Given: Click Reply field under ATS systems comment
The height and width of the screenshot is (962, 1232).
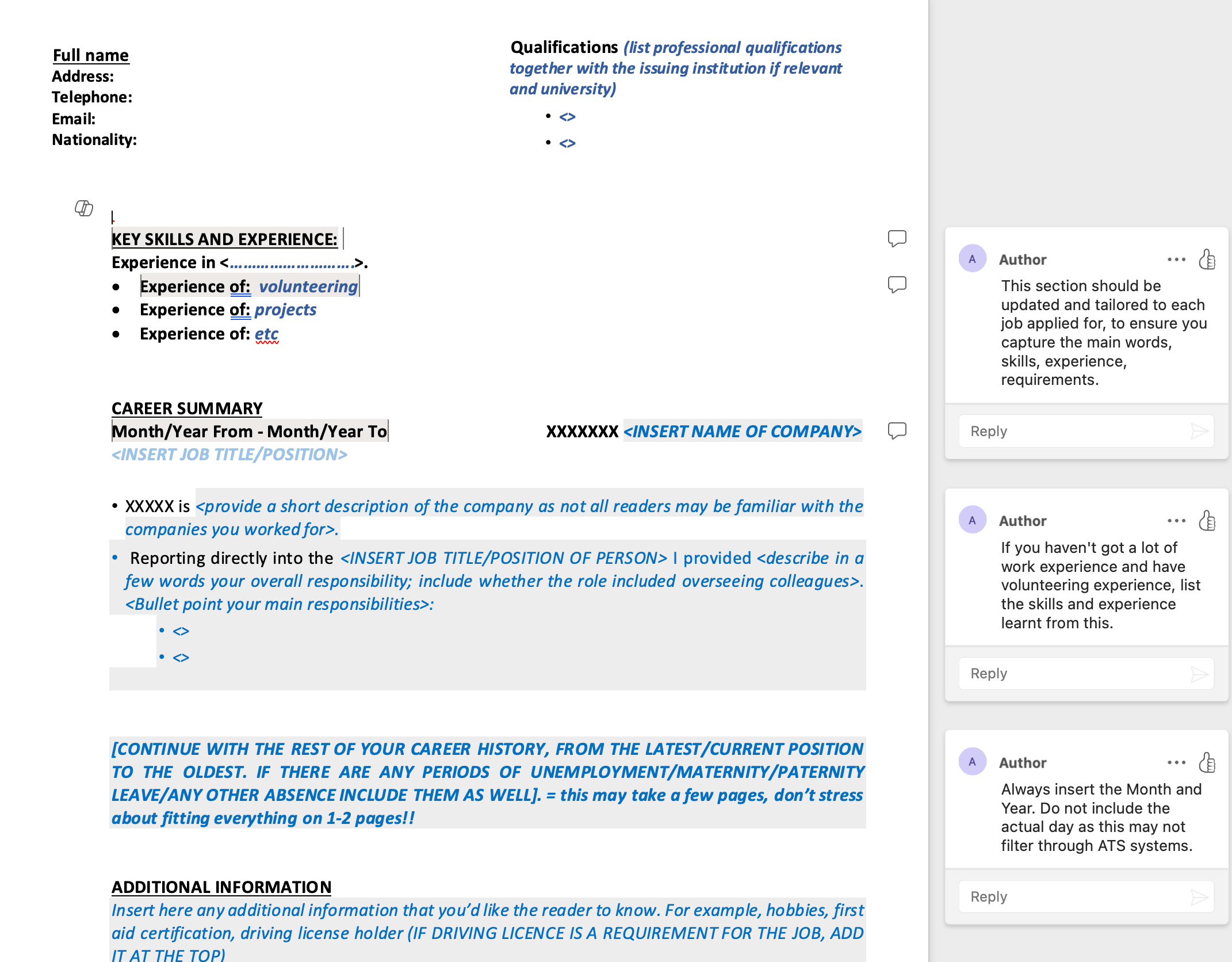Looking at the screenshot, I should (x=1070, y=897).
